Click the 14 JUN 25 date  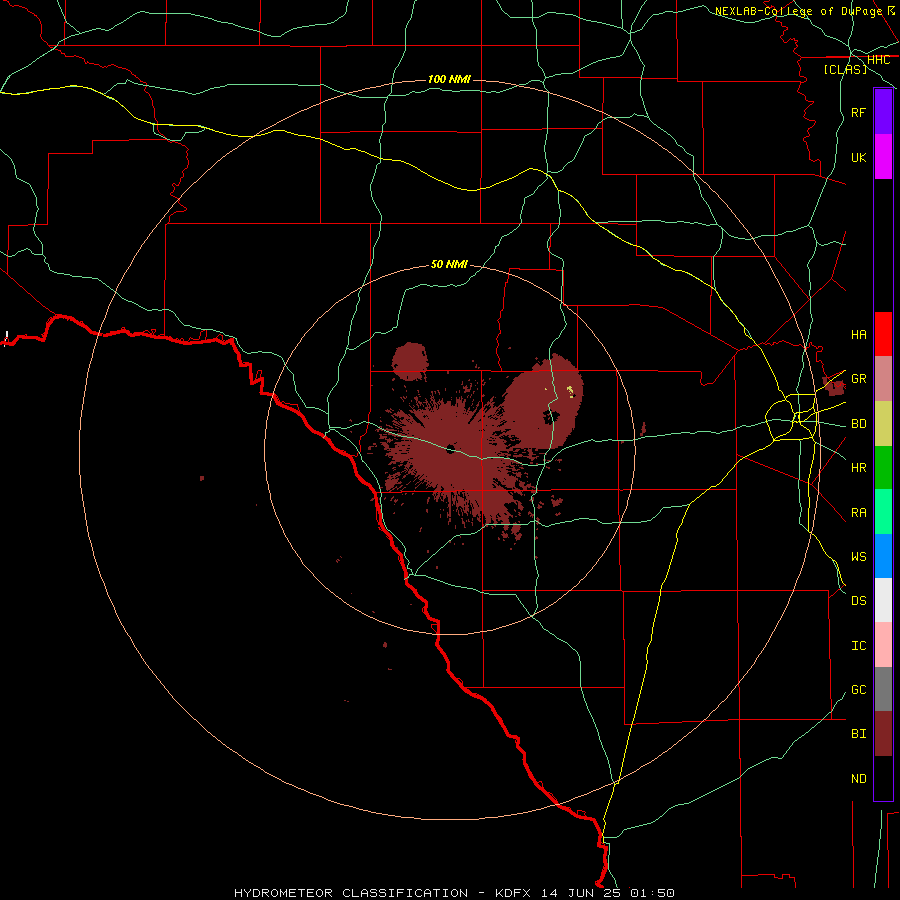(x=582, y=893)
